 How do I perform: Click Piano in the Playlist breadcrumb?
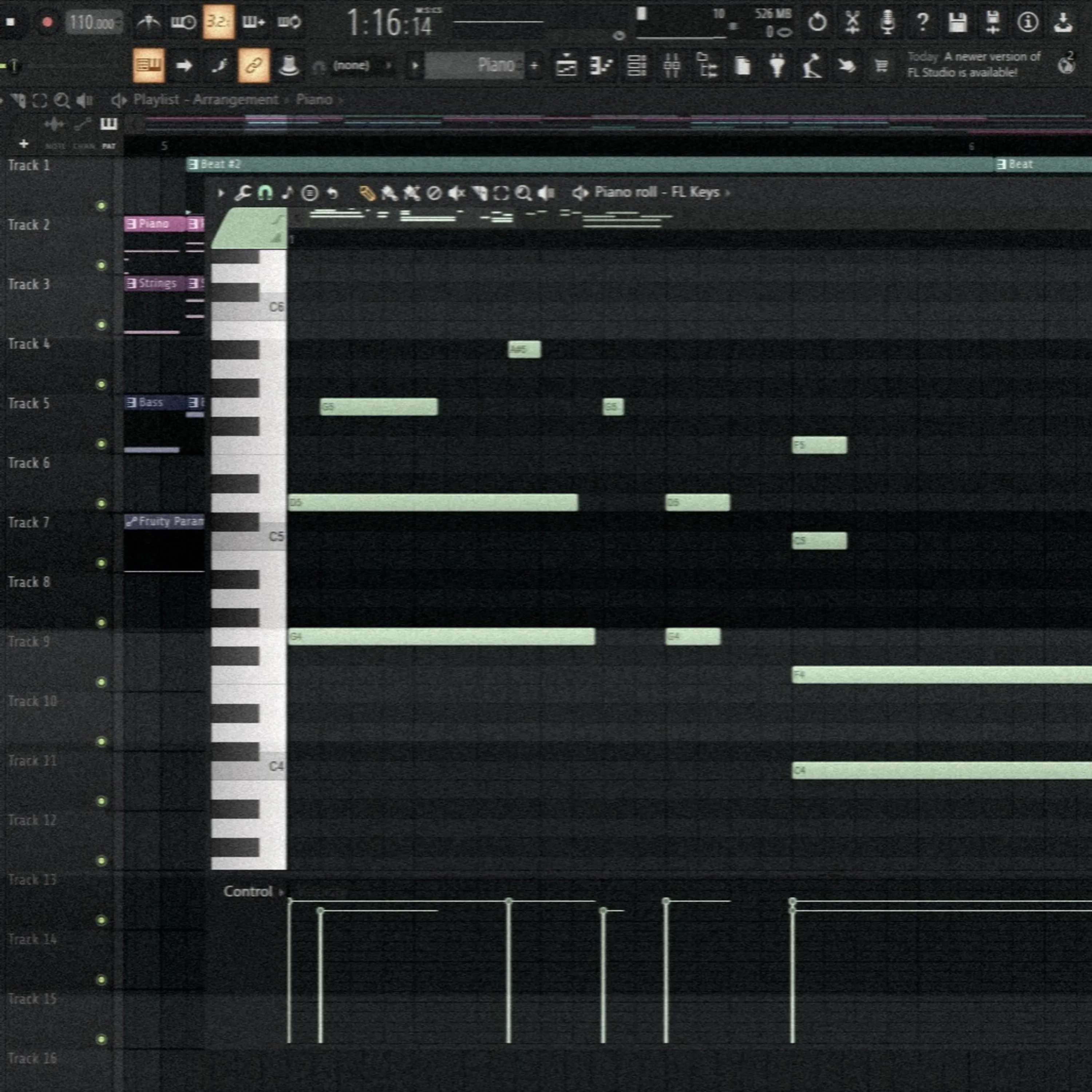pyautogui.click(x=314, y=100)
